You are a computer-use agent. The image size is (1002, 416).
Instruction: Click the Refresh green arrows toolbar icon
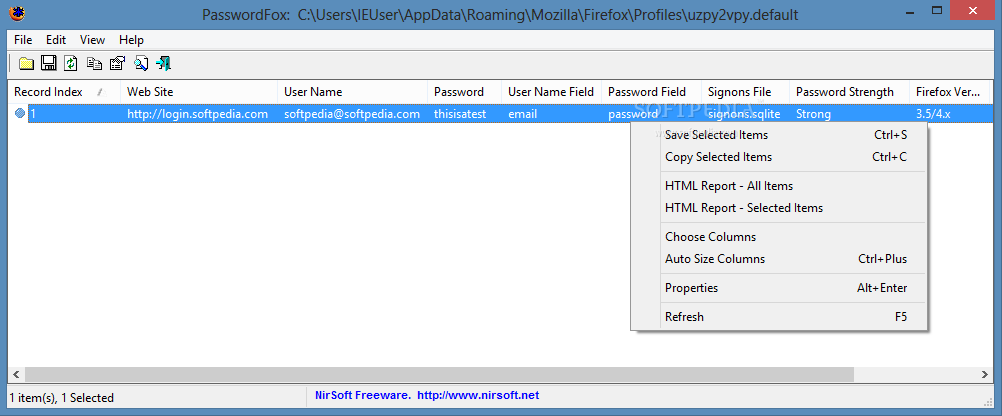[x=71, y=63]
